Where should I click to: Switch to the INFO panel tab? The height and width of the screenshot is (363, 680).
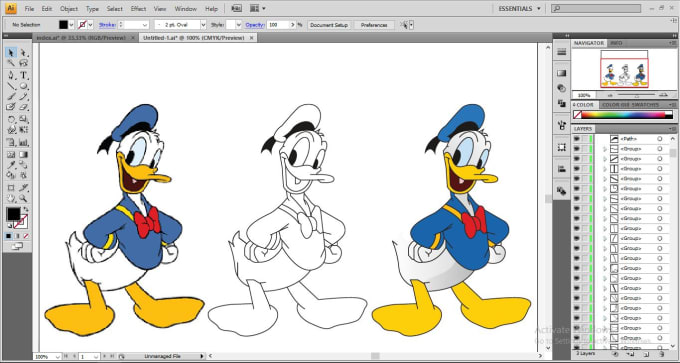616,43
